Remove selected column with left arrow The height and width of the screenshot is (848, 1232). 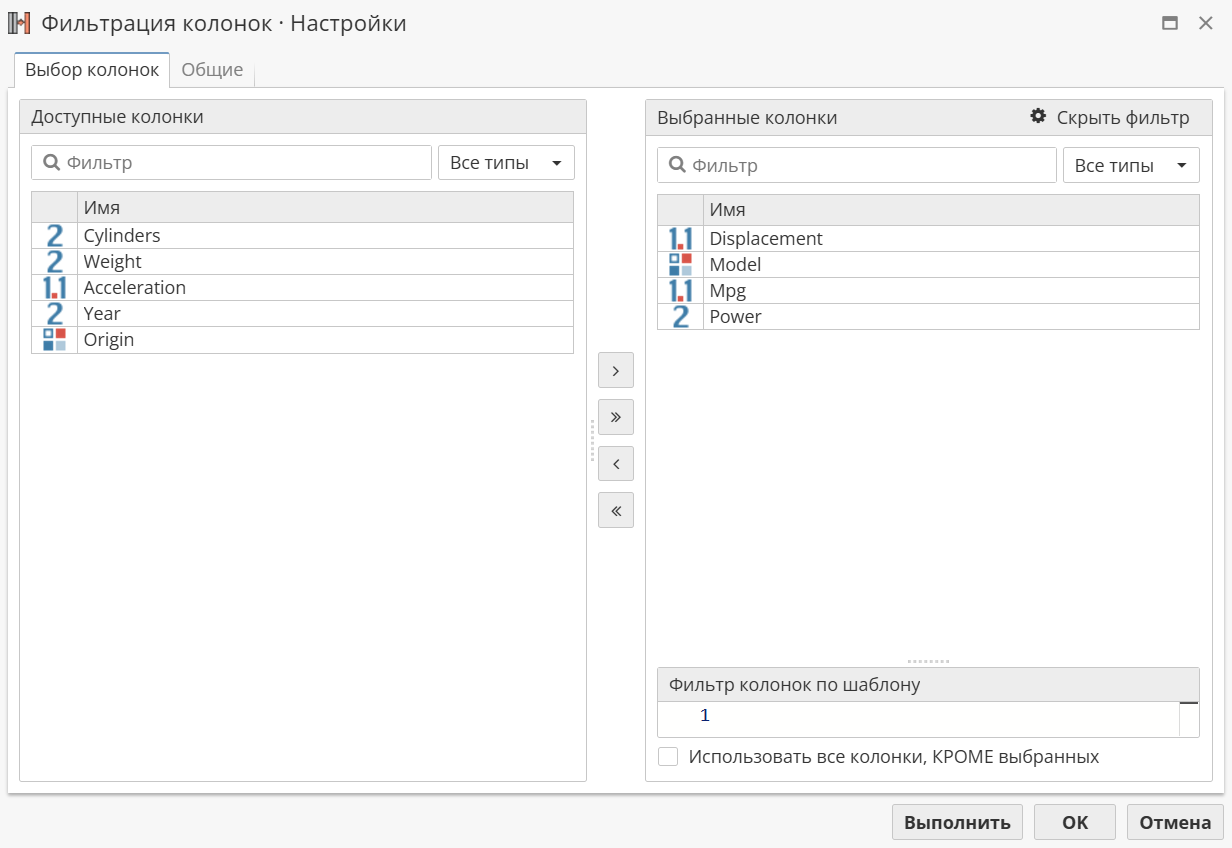point(615,464)
